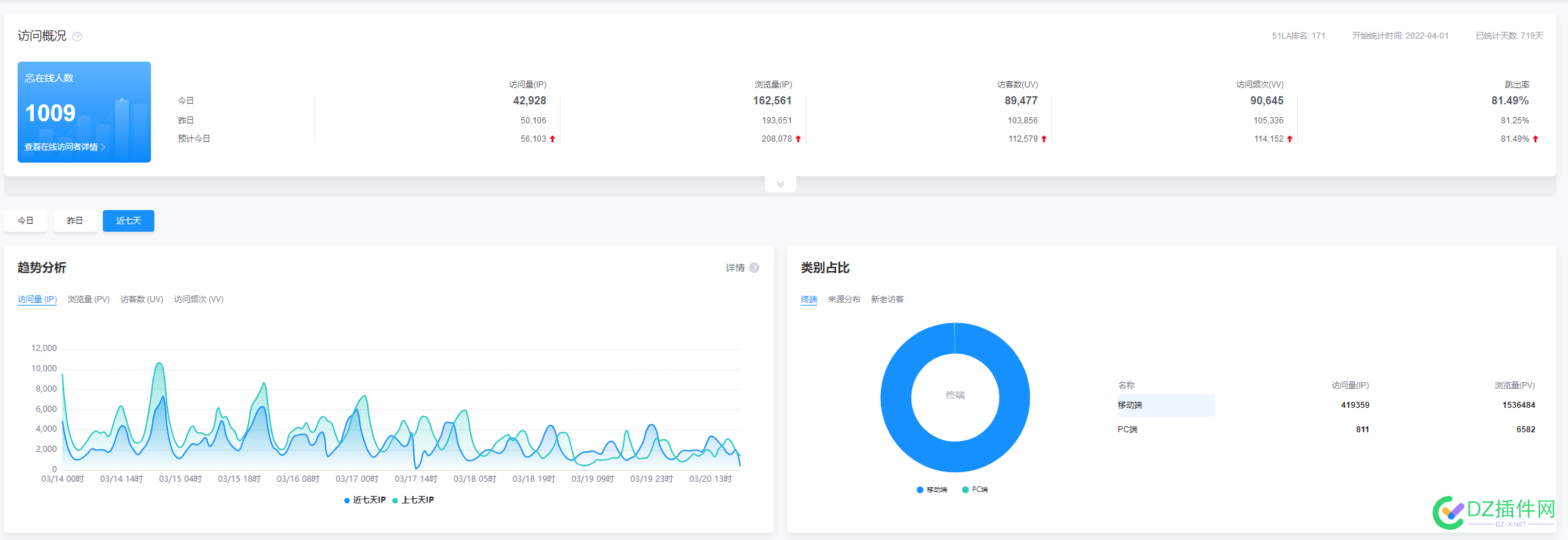The height and width of the screenshot is (540, 1568).
Task: Click yesterday's IP value 50,106
Action: pos(533,121)
